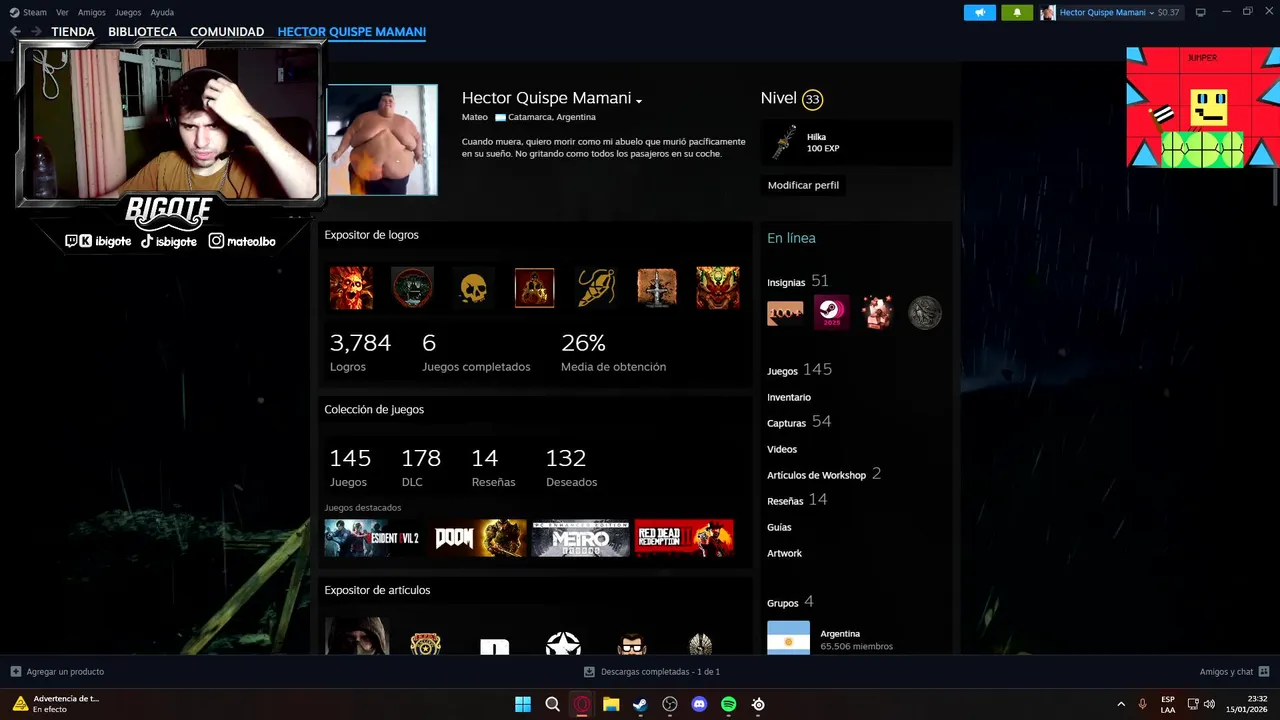Open the Capturas 54 link
This screenshot has height=720, width=1280.
point(799,422)
